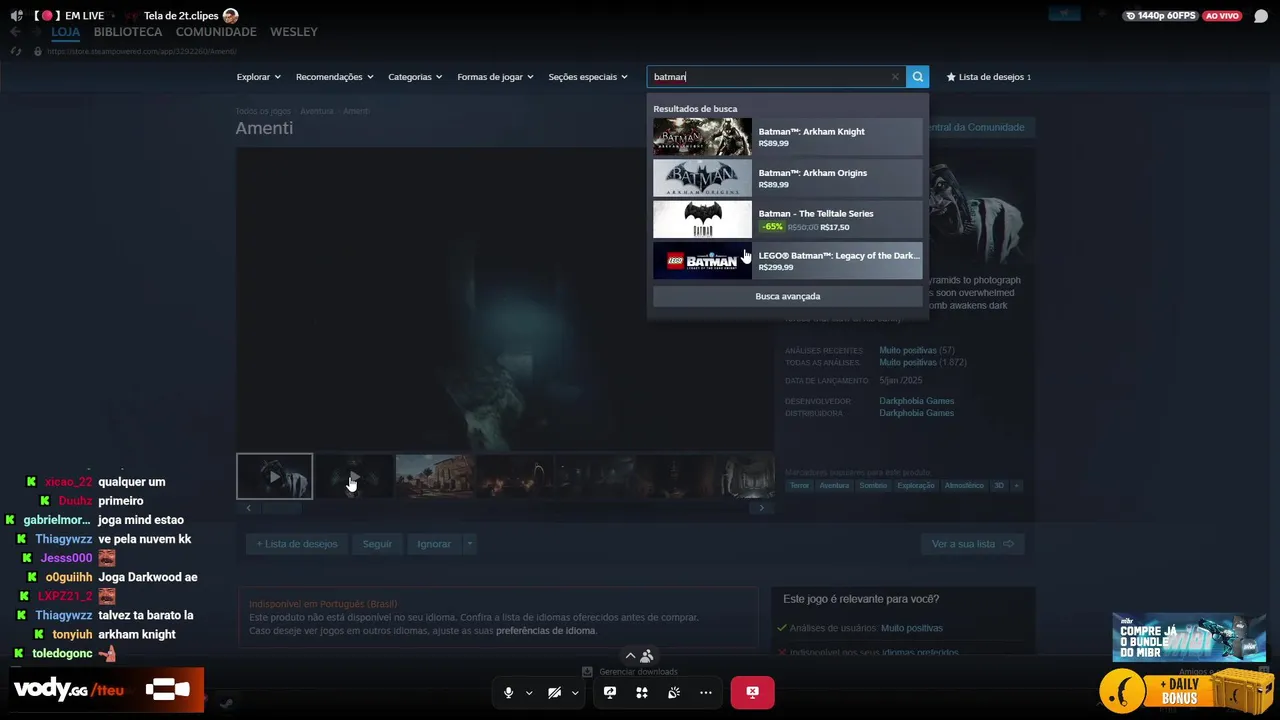Open the Darkphobia Games developer link

tap(916, 401)
